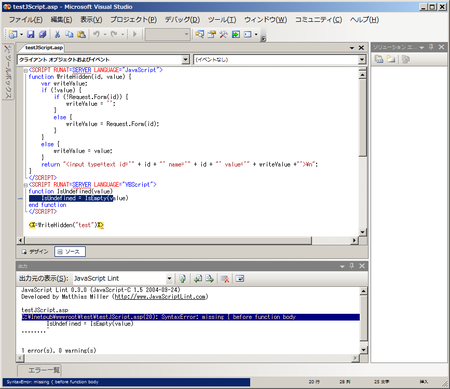Pin the Solution Explorer with pushpin icon

click(x=431, y=47)
